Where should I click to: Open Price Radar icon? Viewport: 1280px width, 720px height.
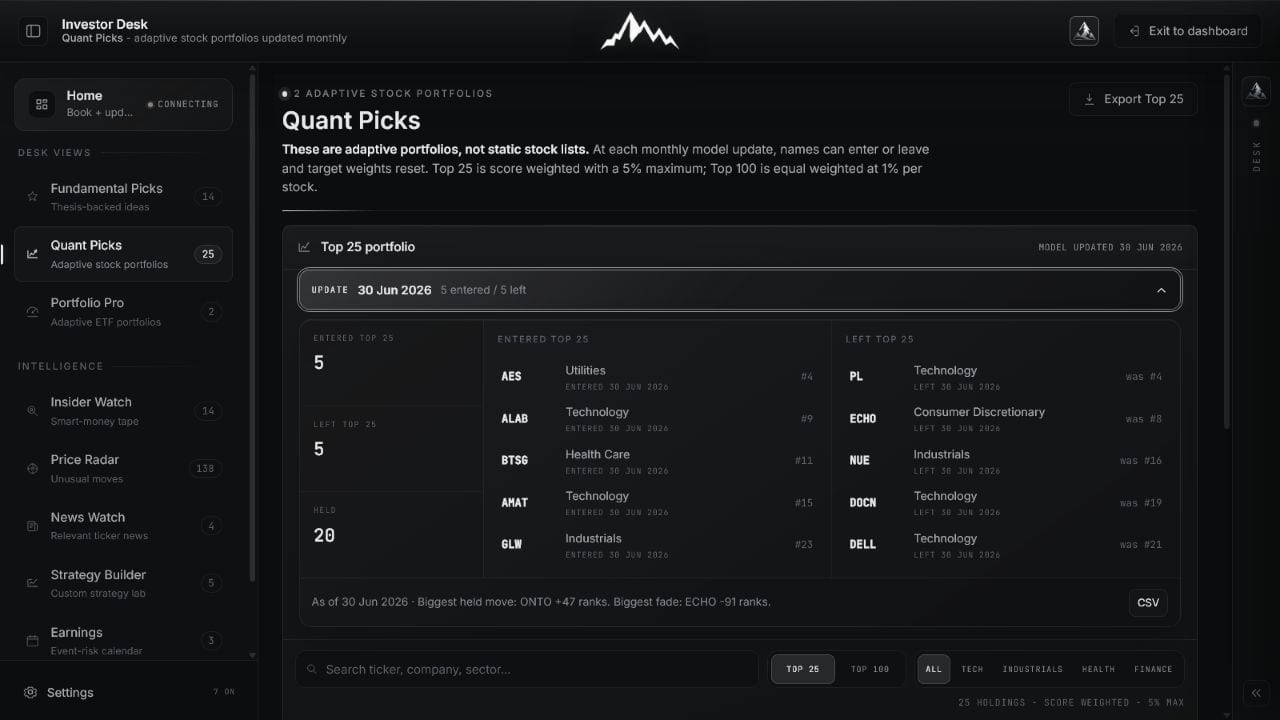click(32, 468)
